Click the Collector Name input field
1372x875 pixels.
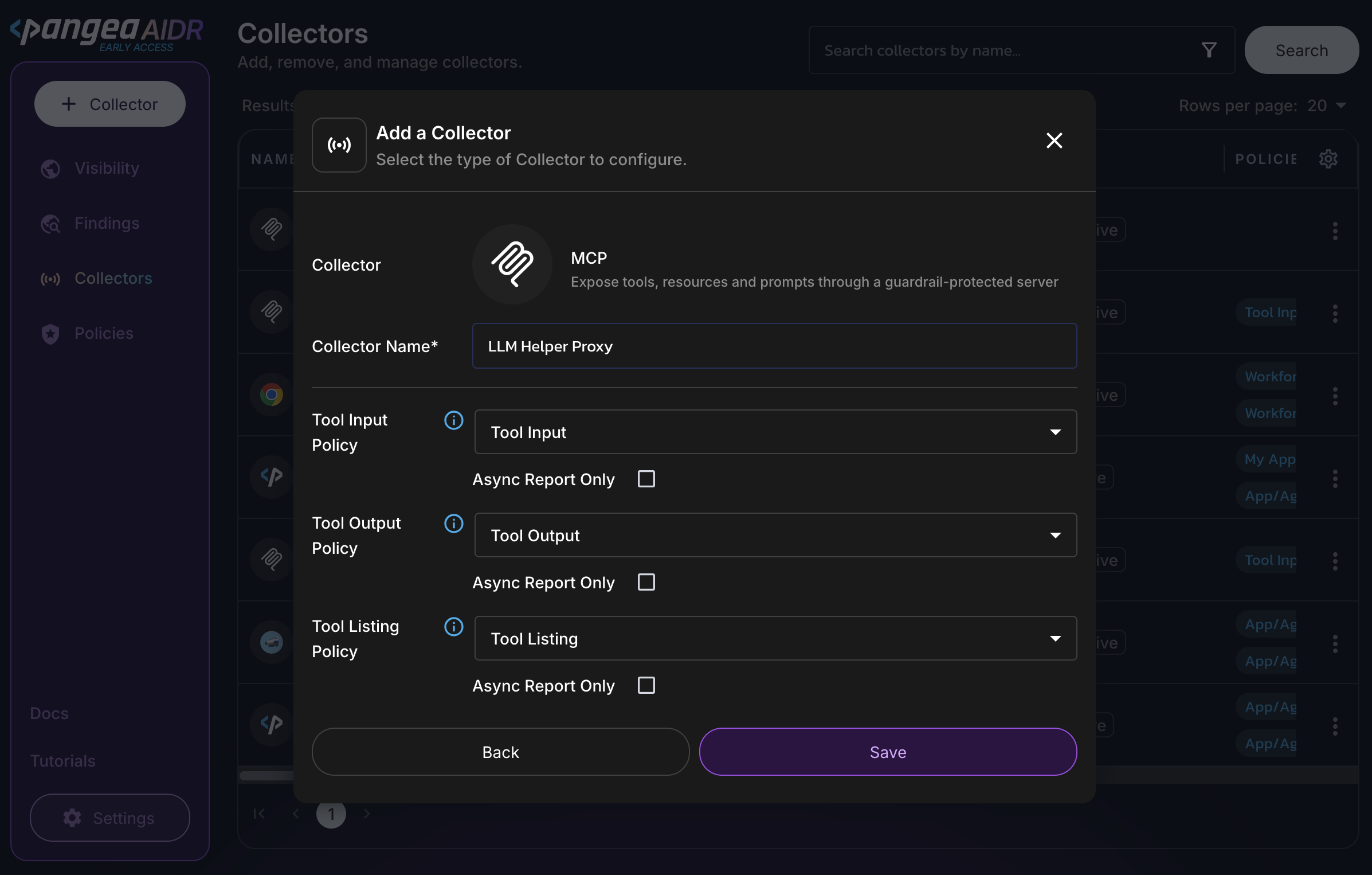tap(774, 346)
